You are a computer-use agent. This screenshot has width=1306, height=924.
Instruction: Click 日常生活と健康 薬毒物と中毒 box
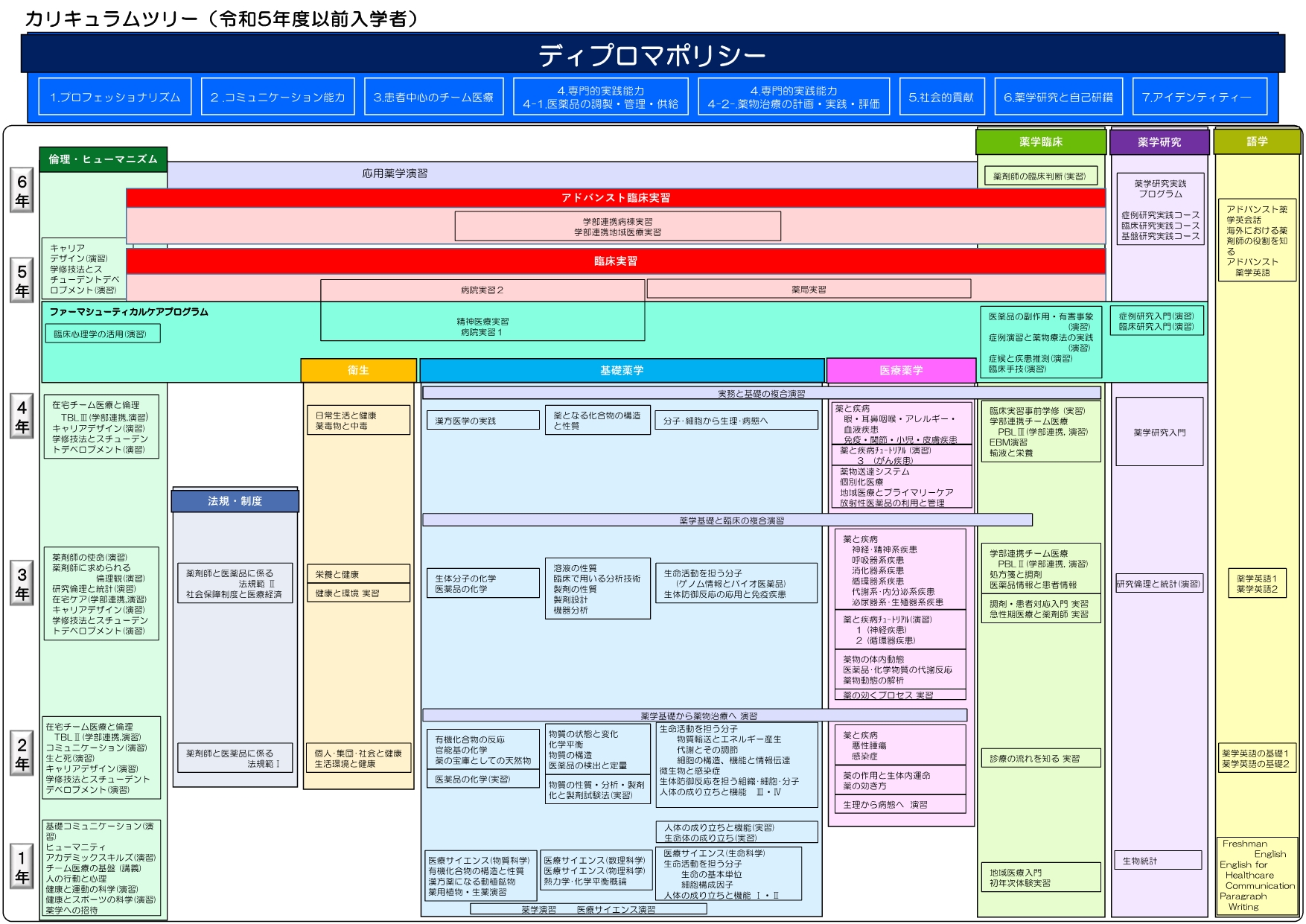point(358,420)
